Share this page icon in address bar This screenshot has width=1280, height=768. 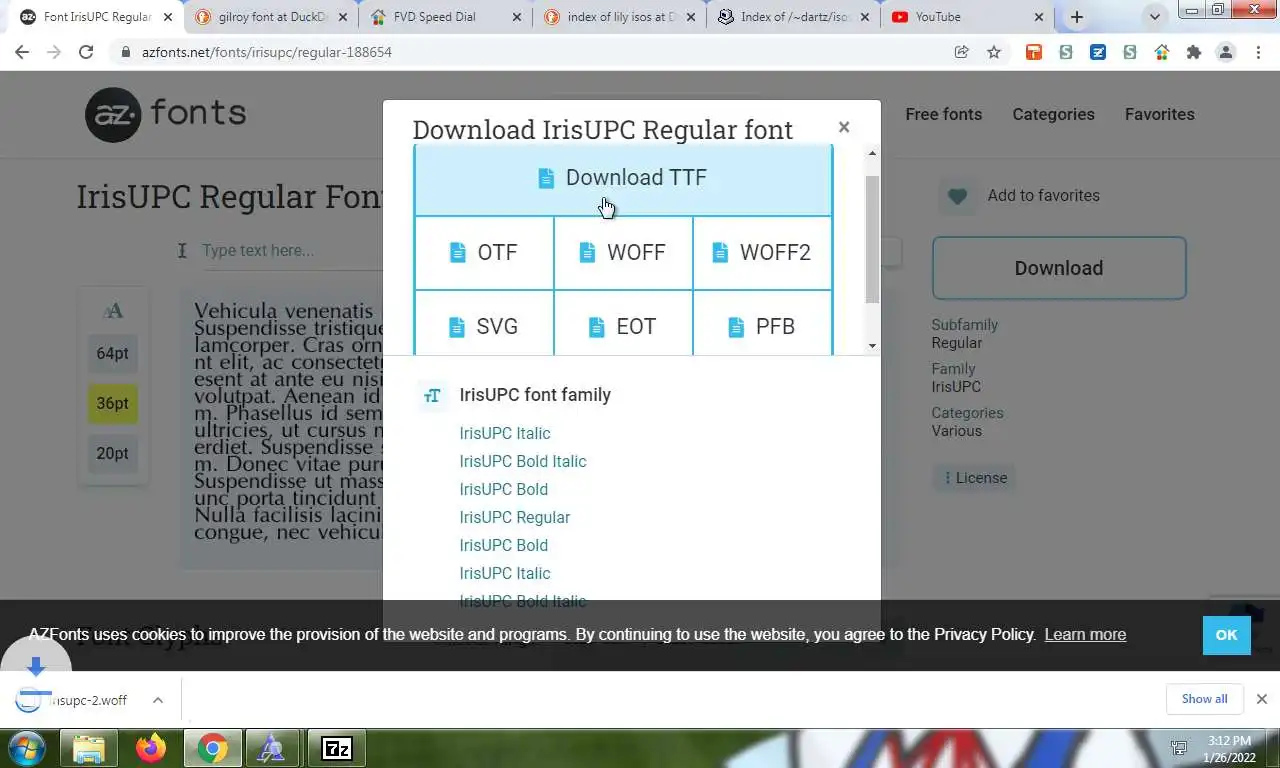[962, 52]
